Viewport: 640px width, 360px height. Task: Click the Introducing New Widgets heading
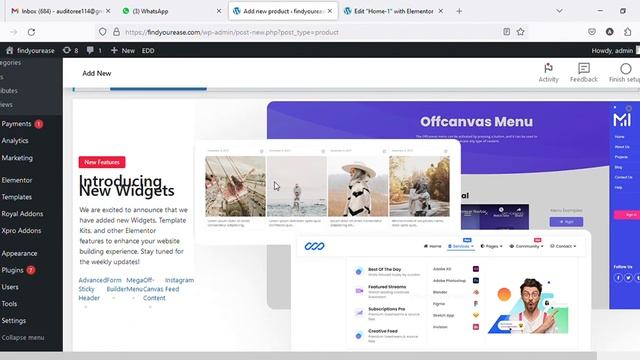(x=127, y=186)
